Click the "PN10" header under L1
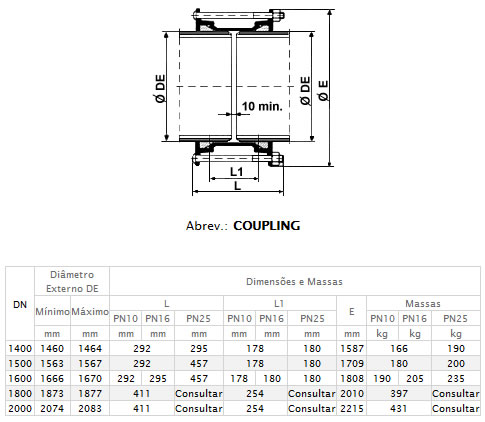The width and height of the screenshot is (485, 422). pyautogui.click(x=239, y=319)
